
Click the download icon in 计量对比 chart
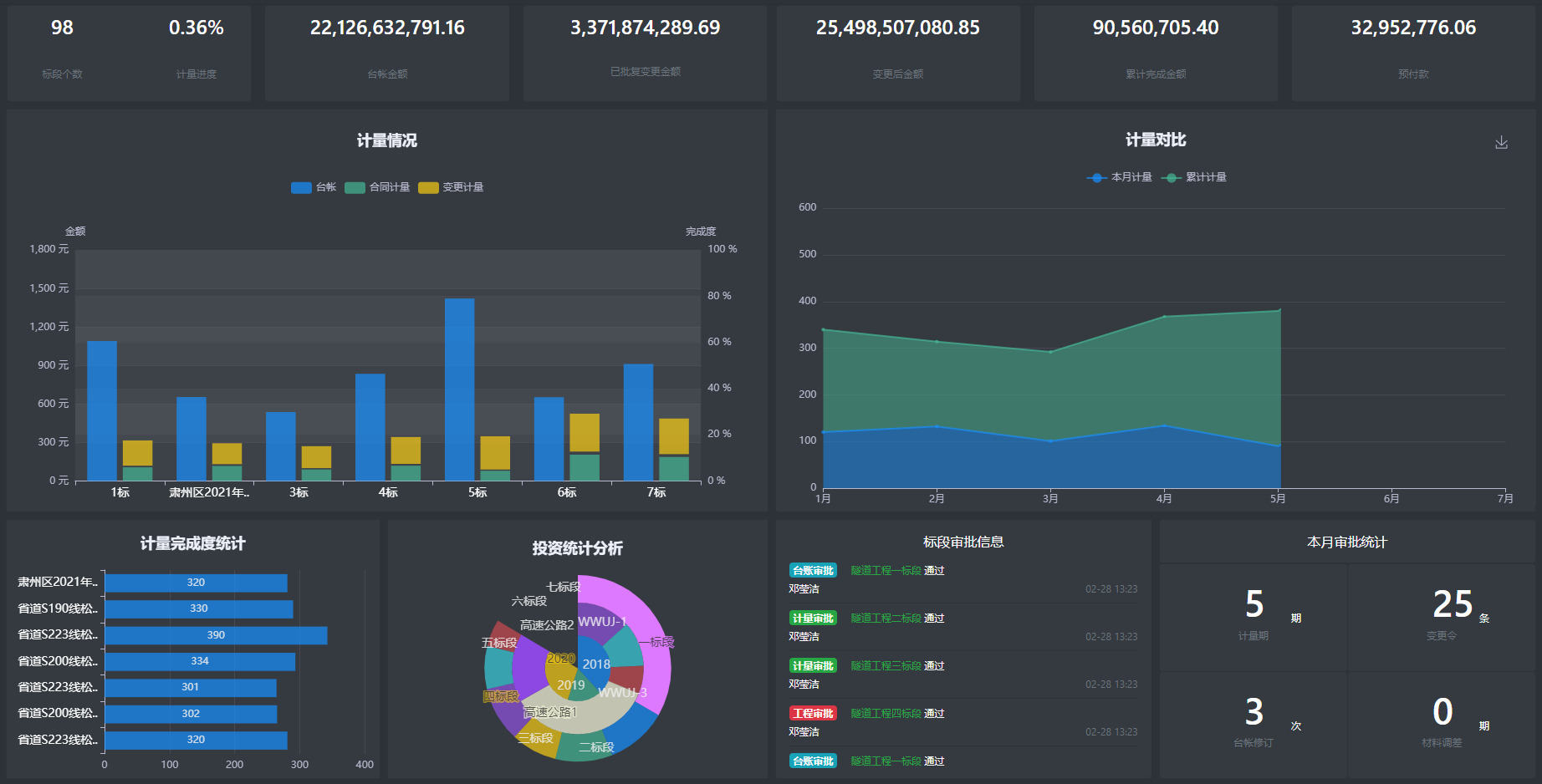(x=1501, y=143)
